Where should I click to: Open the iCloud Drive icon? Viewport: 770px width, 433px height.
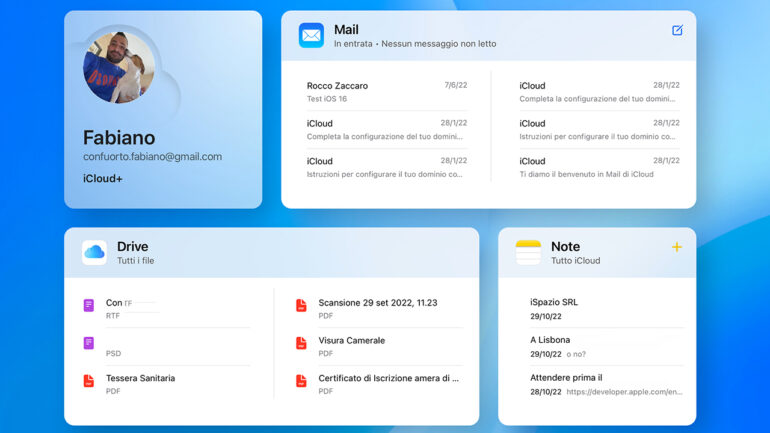[x=95, y=252]
